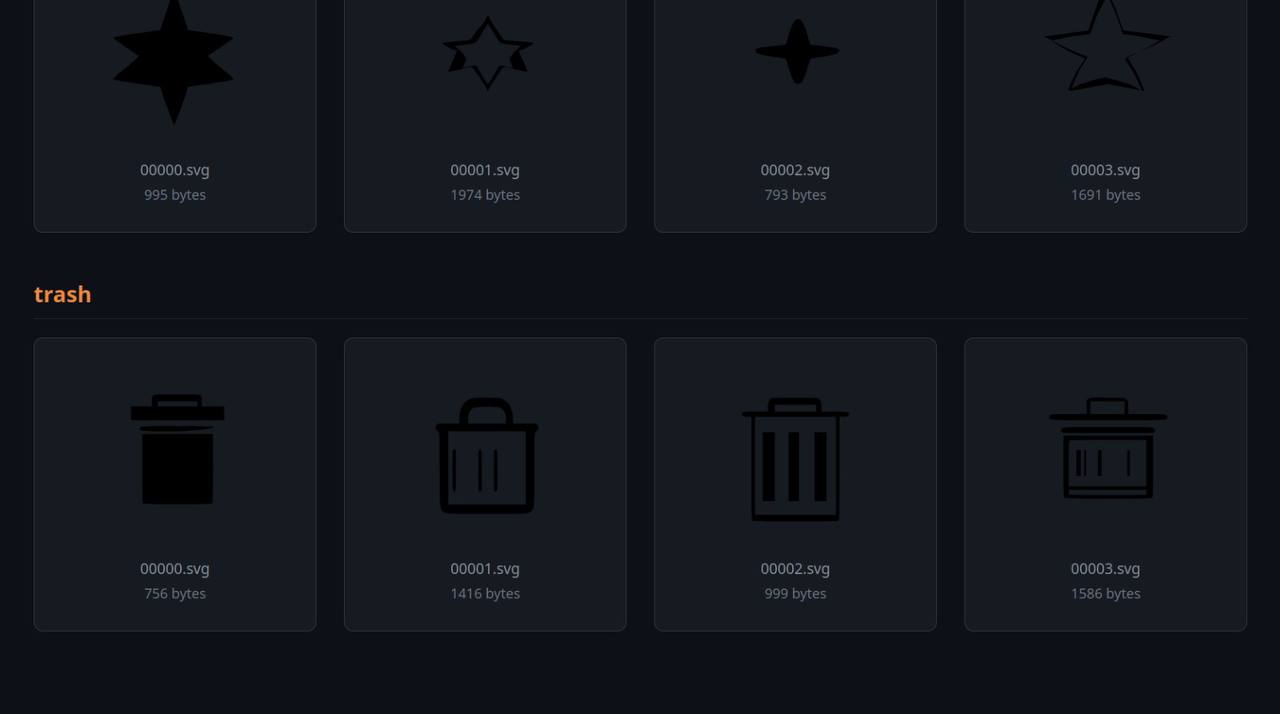
Task: Select the five-pointed outline star icon
Action: (1107, 46)
